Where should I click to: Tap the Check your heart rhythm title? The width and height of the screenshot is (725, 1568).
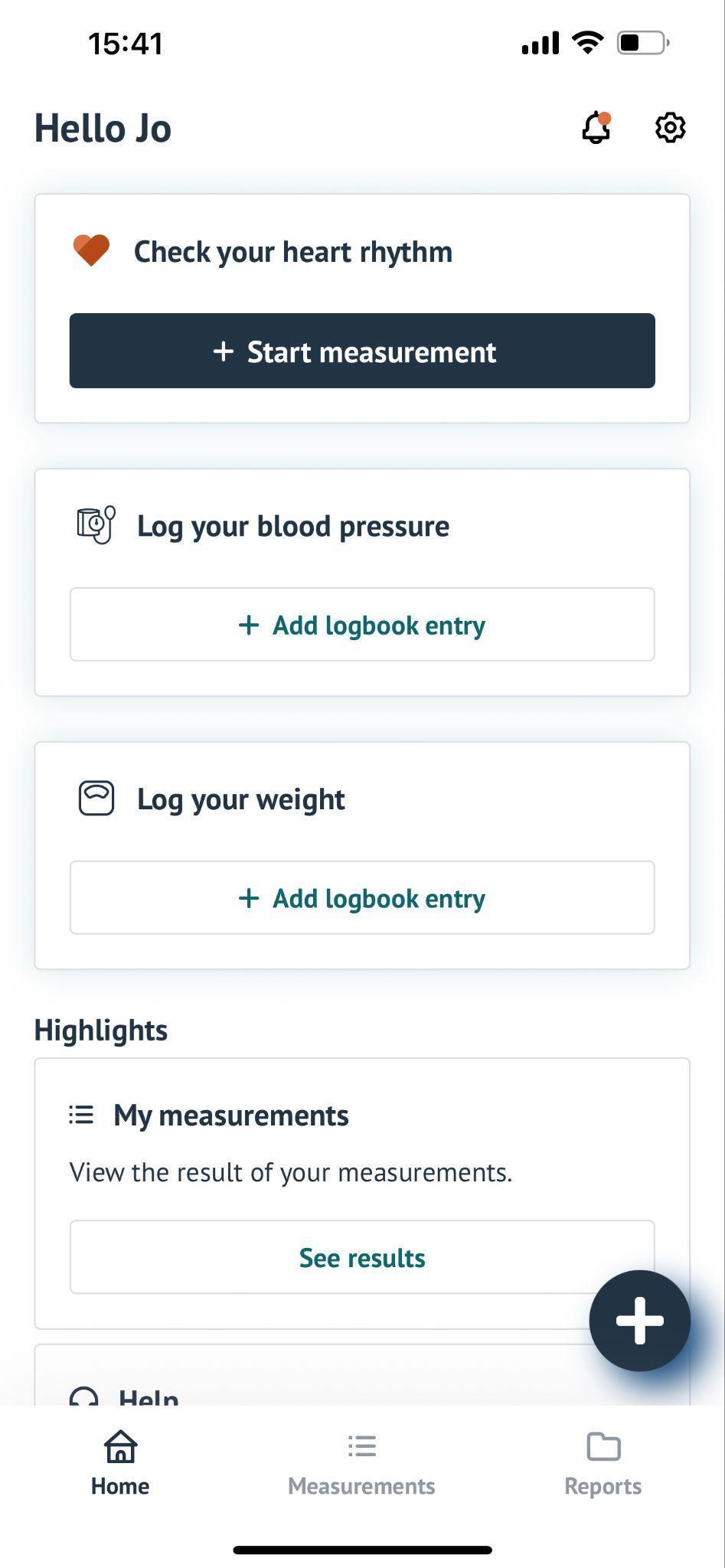[293, 252]
